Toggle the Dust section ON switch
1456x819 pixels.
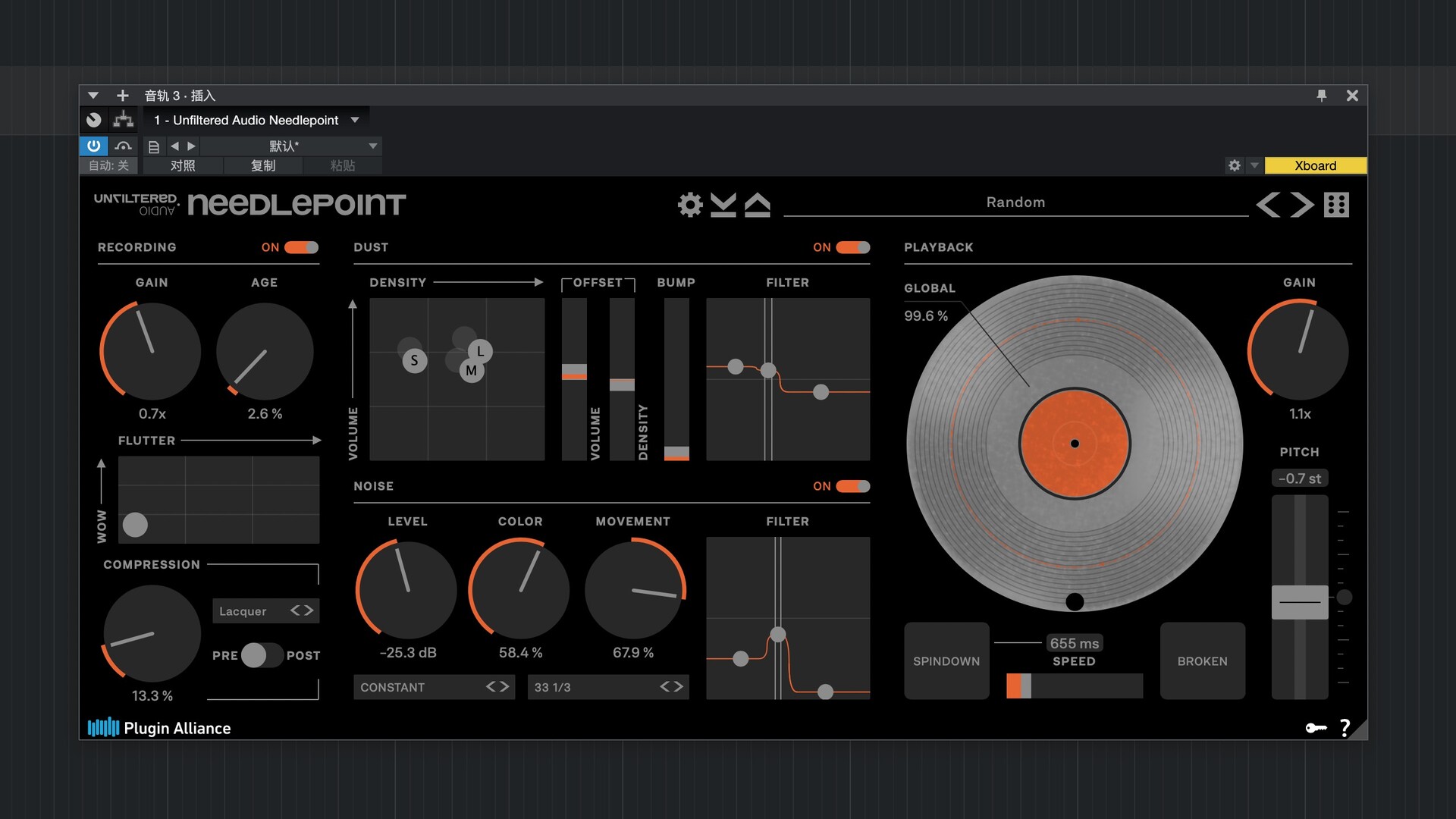pyautogui.click(x=853, y=247)
